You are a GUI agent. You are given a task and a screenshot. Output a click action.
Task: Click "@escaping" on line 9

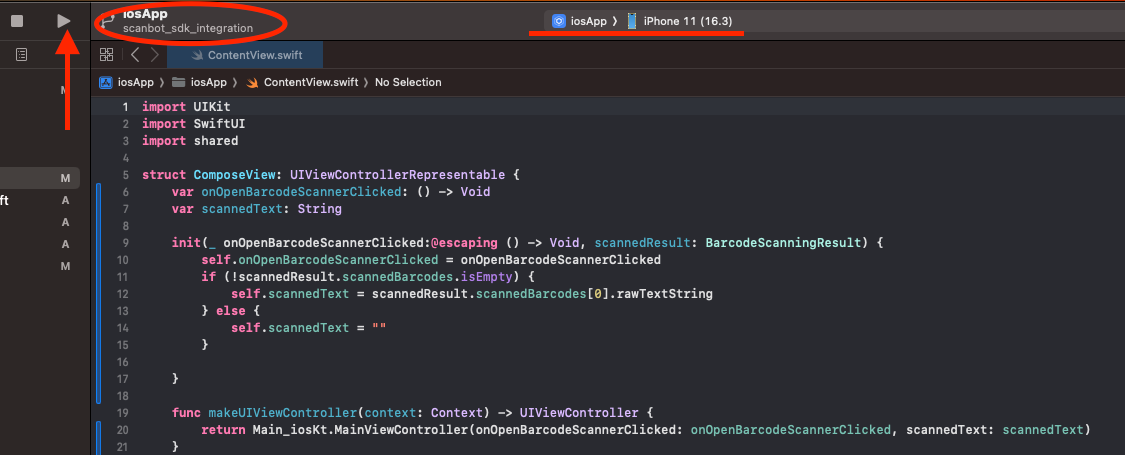463,243
